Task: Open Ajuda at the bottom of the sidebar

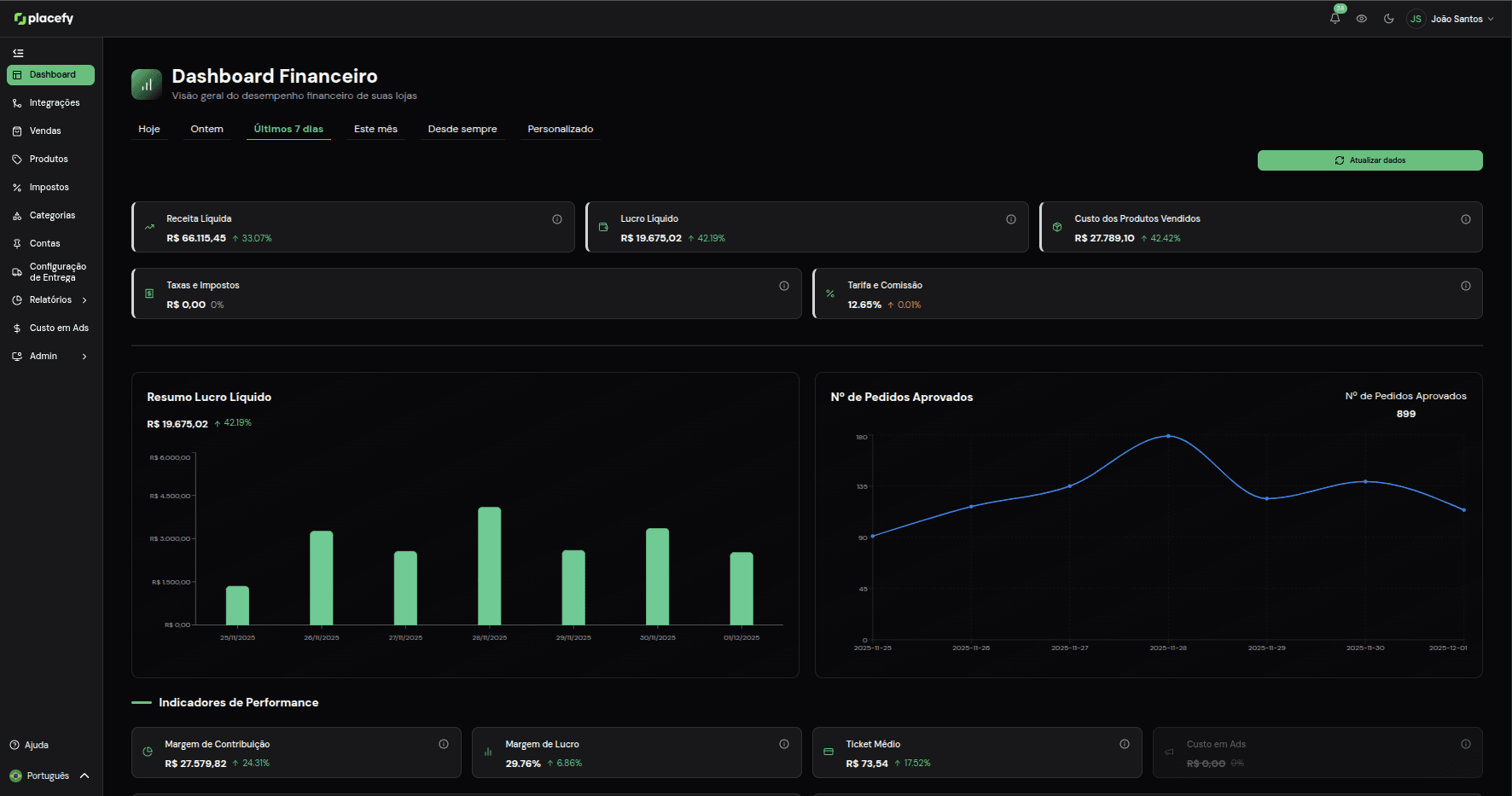Action: [x=36, y=745]
